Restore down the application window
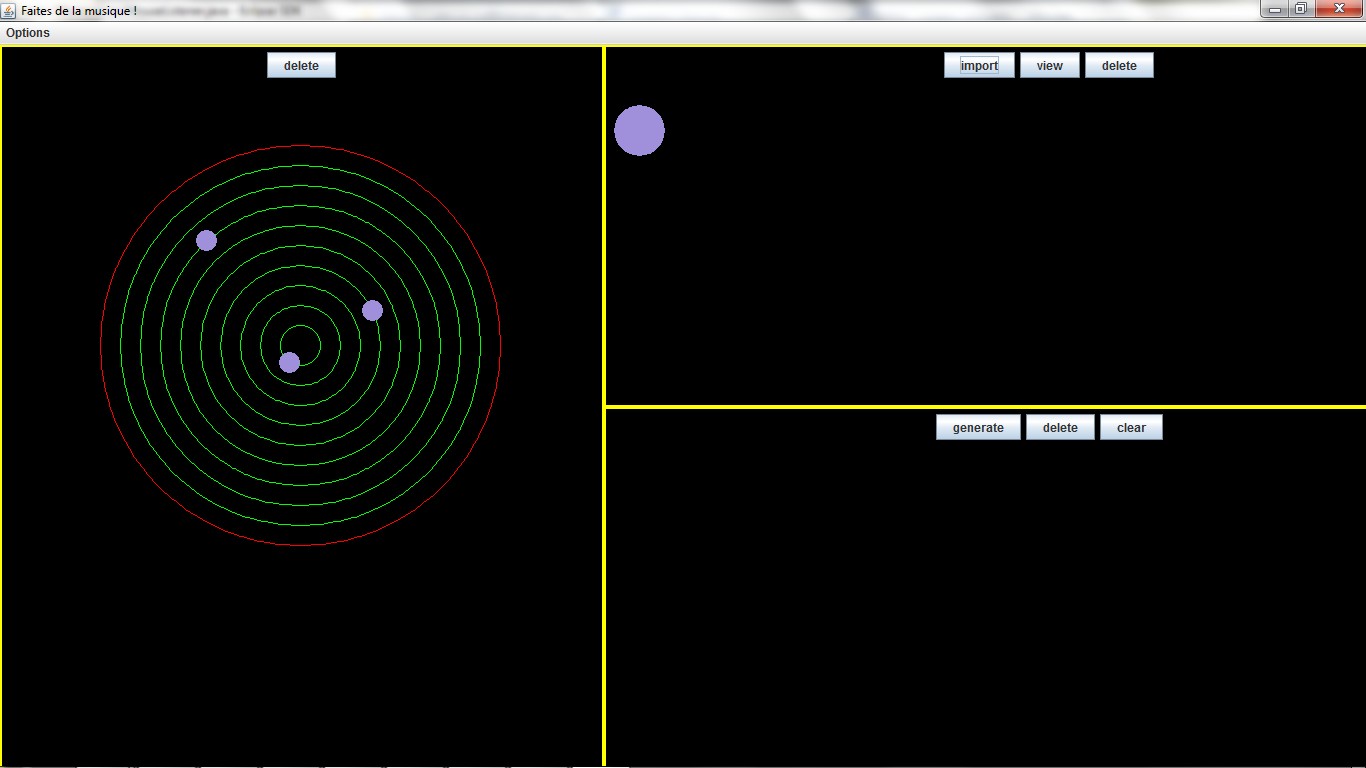 point(1300,9)
